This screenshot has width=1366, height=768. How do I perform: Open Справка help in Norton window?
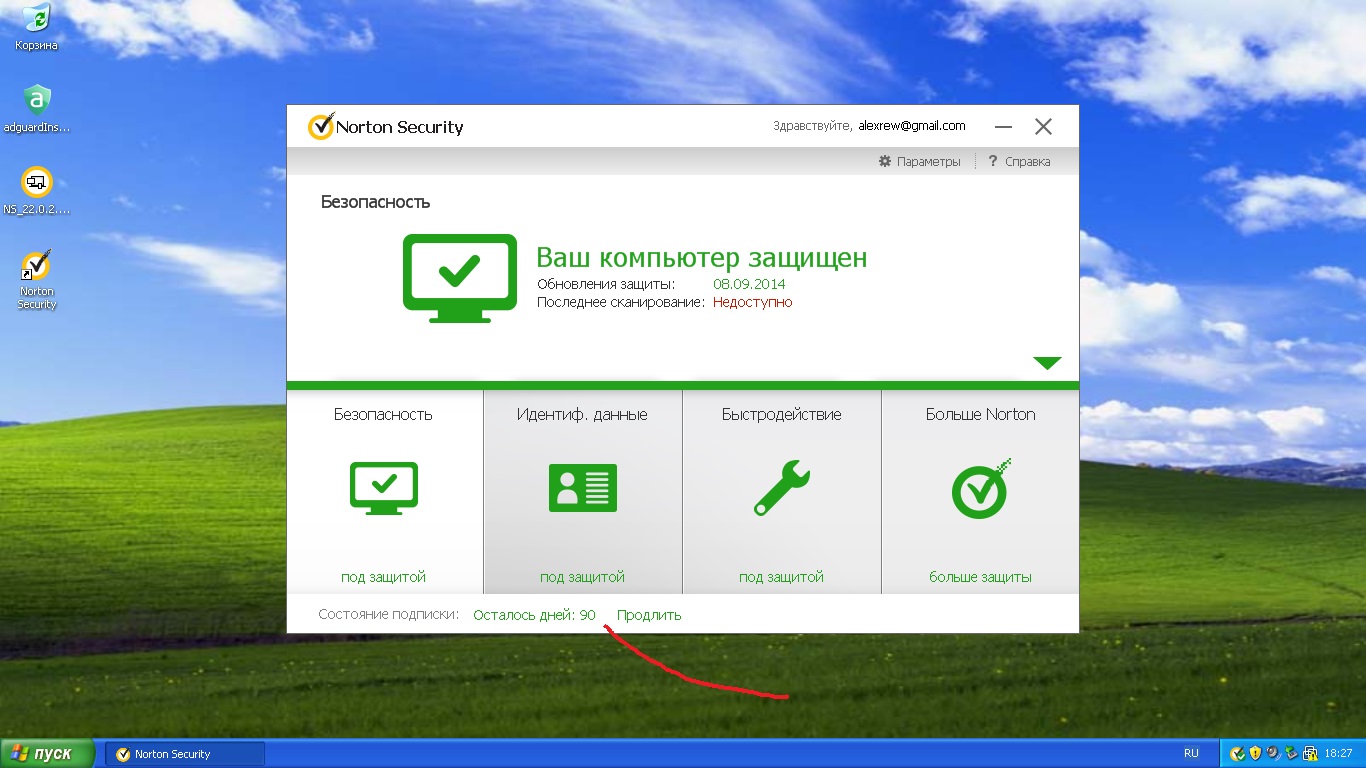(1019, 161)
